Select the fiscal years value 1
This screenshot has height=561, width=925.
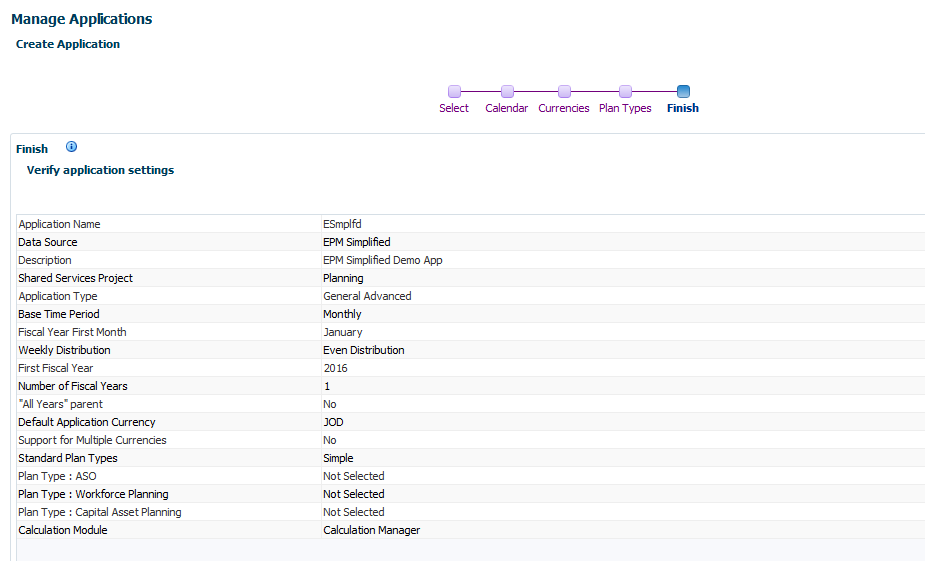pyautogui.click(x=327, y=386)
